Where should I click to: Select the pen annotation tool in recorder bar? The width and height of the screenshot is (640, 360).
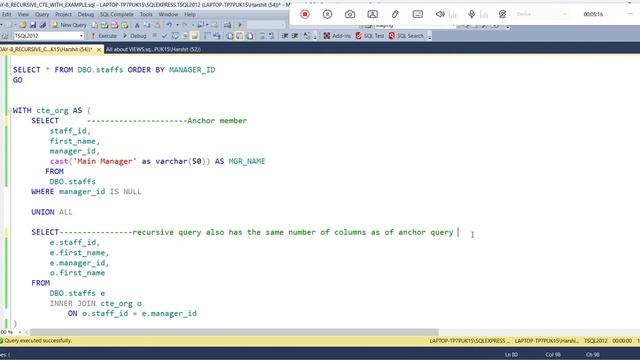point(395,14)
